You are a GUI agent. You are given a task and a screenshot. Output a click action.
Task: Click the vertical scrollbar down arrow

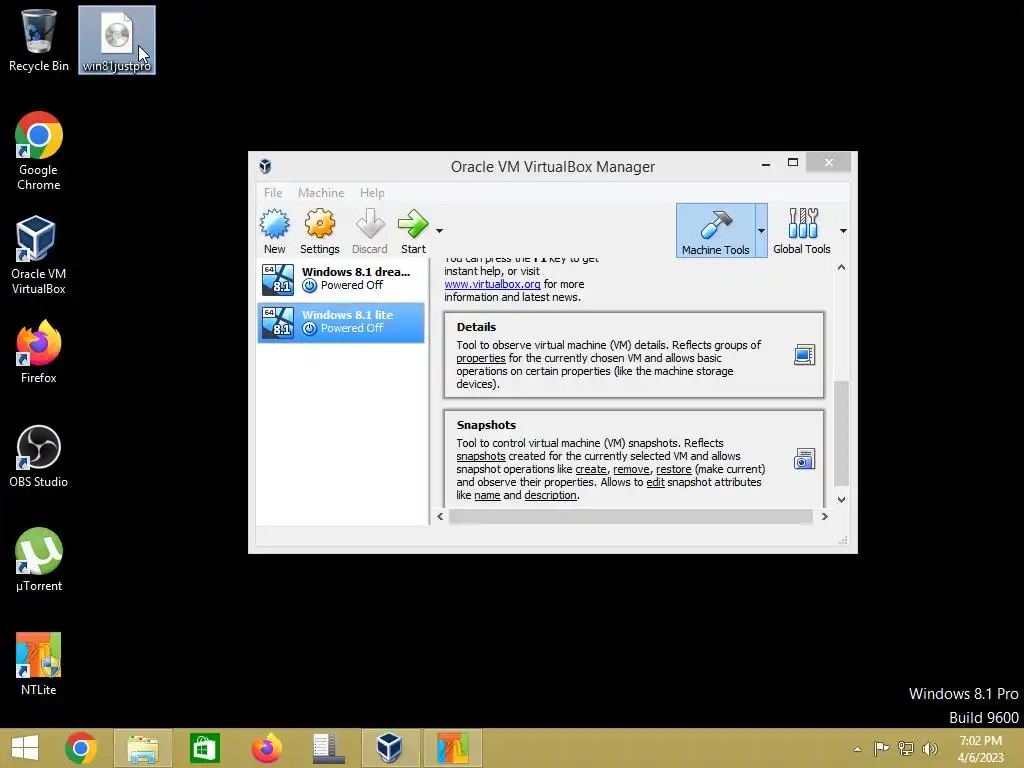(841, 500)
